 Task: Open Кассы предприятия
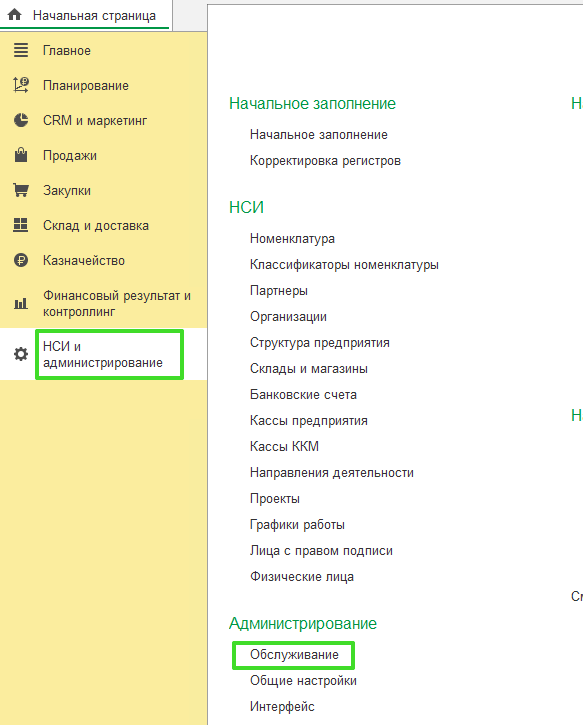309,420
